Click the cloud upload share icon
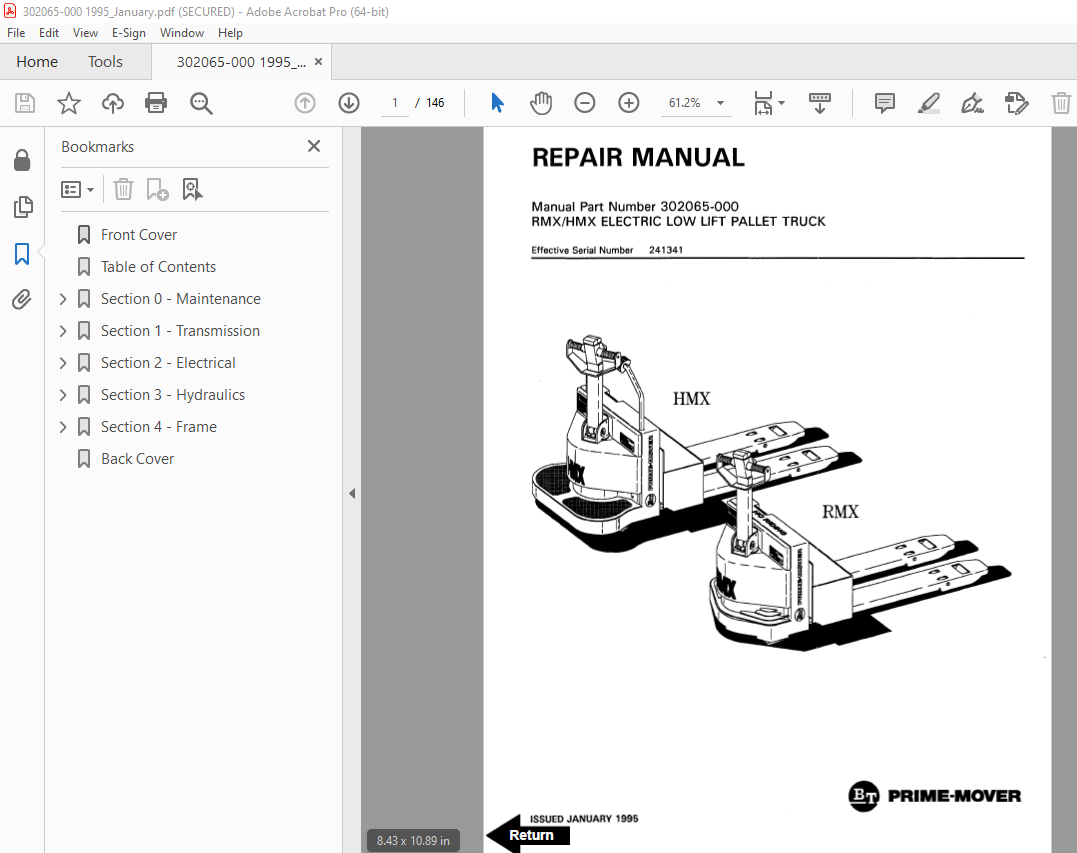1077x853 pixels. tap(113, 103)
